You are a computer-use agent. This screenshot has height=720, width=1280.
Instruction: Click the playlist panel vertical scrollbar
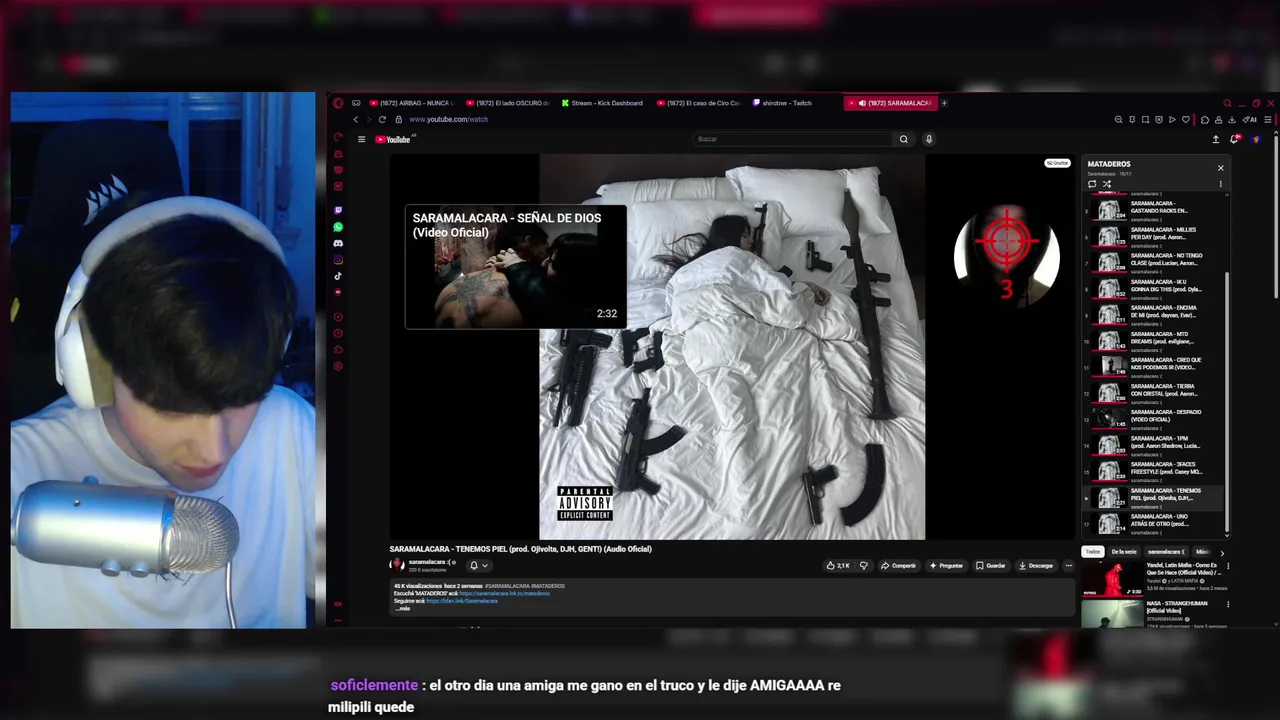click(x=1227, y=400)
